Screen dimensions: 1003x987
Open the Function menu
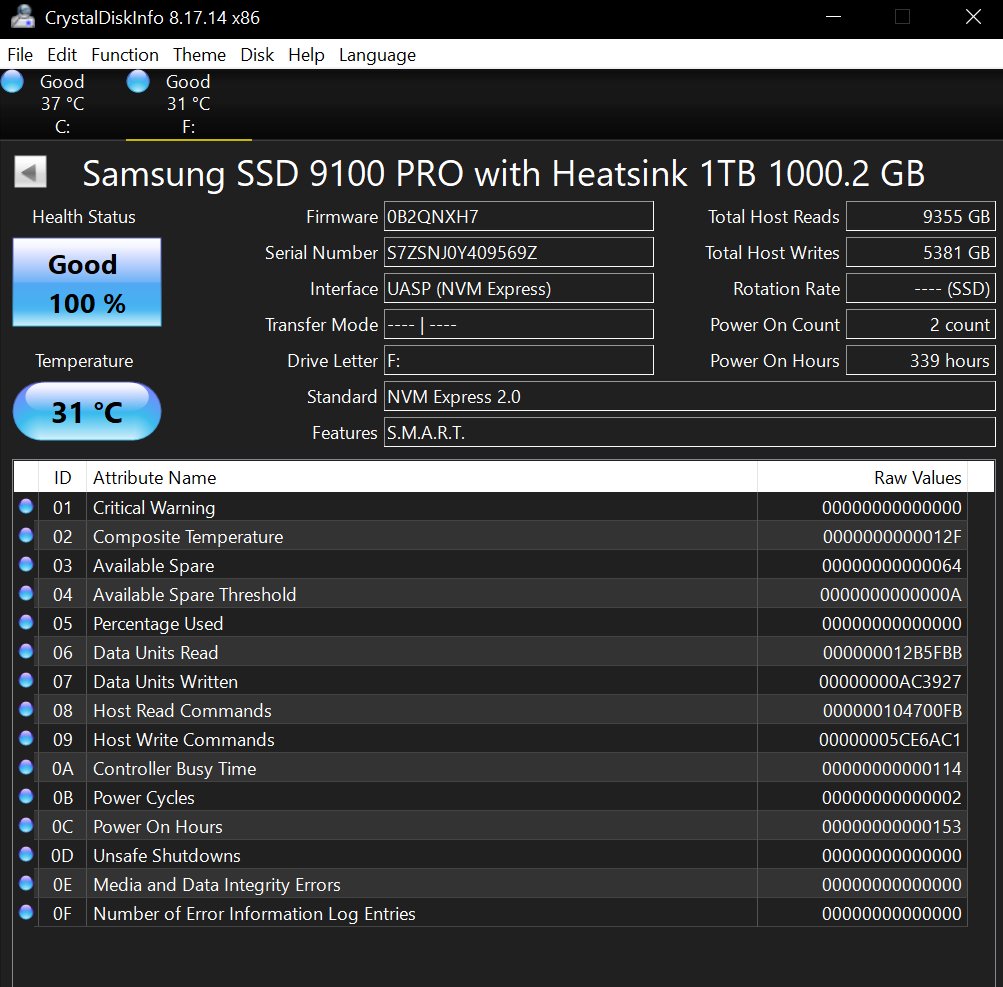tap(125, 55)
